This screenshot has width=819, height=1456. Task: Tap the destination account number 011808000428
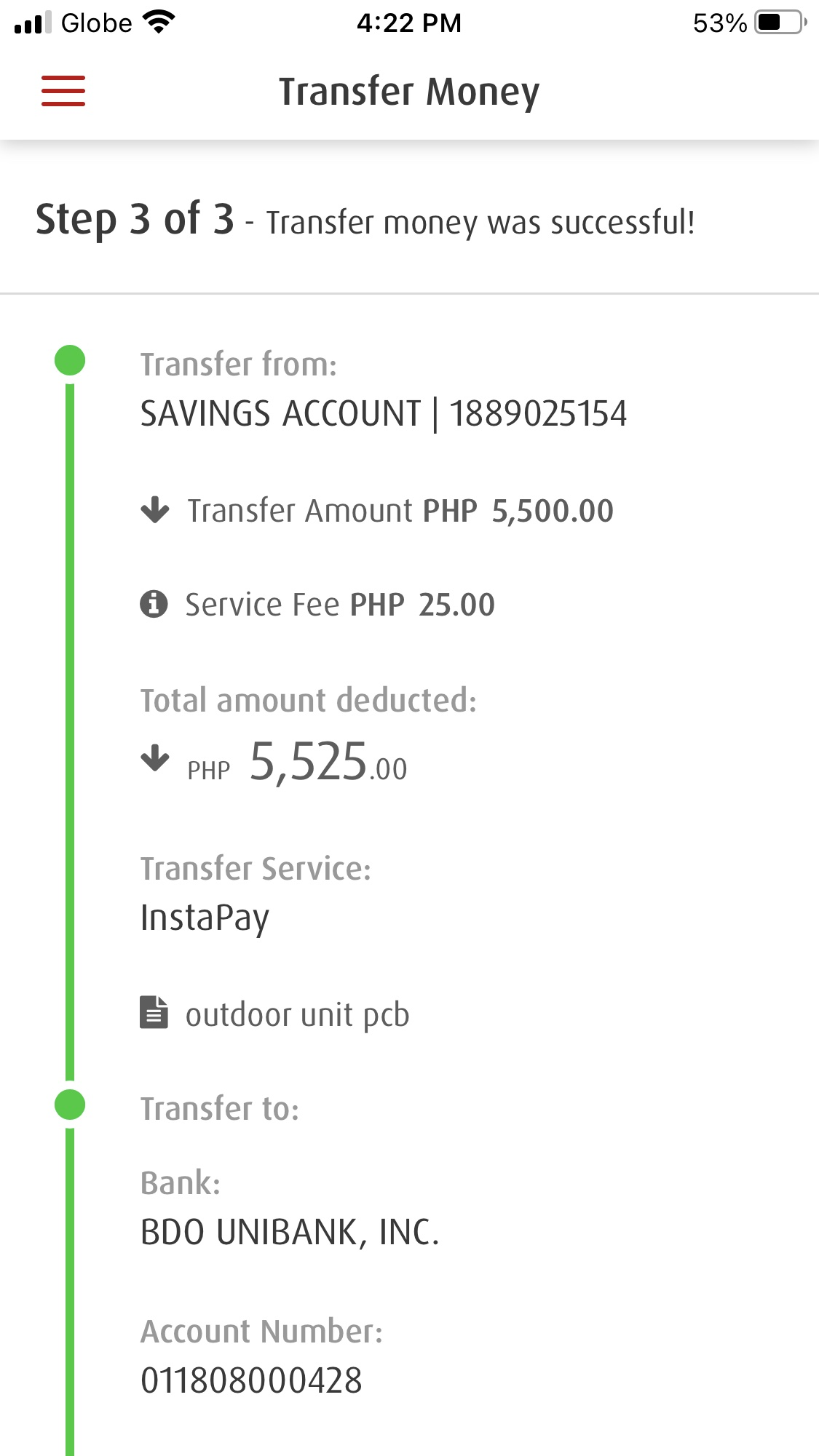point(251,1380)
